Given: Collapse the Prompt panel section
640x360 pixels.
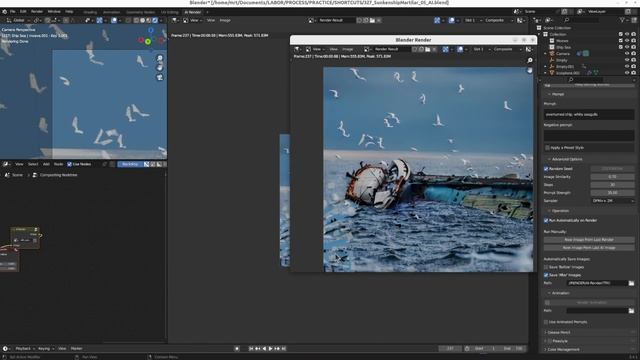Looking at the screenshot, I should [x=557, y=94].
